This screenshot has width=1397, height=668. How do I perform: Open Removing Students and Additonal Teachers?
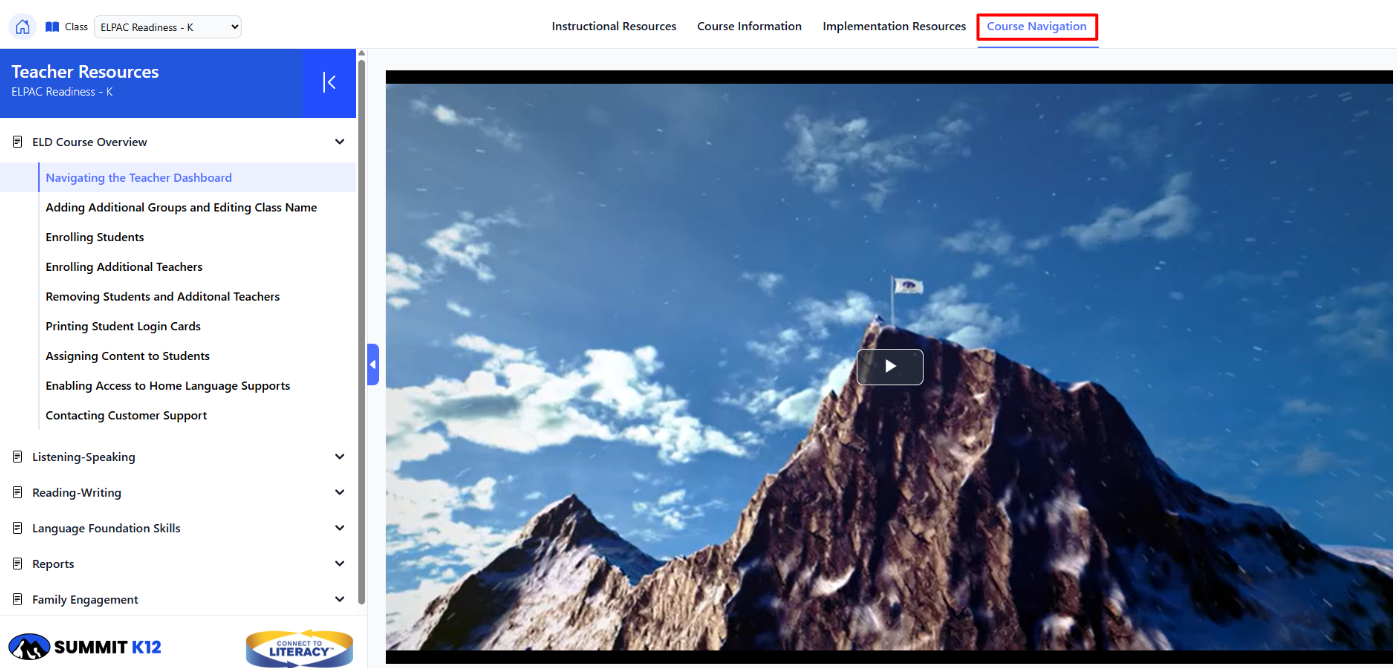tap(163, 297)
